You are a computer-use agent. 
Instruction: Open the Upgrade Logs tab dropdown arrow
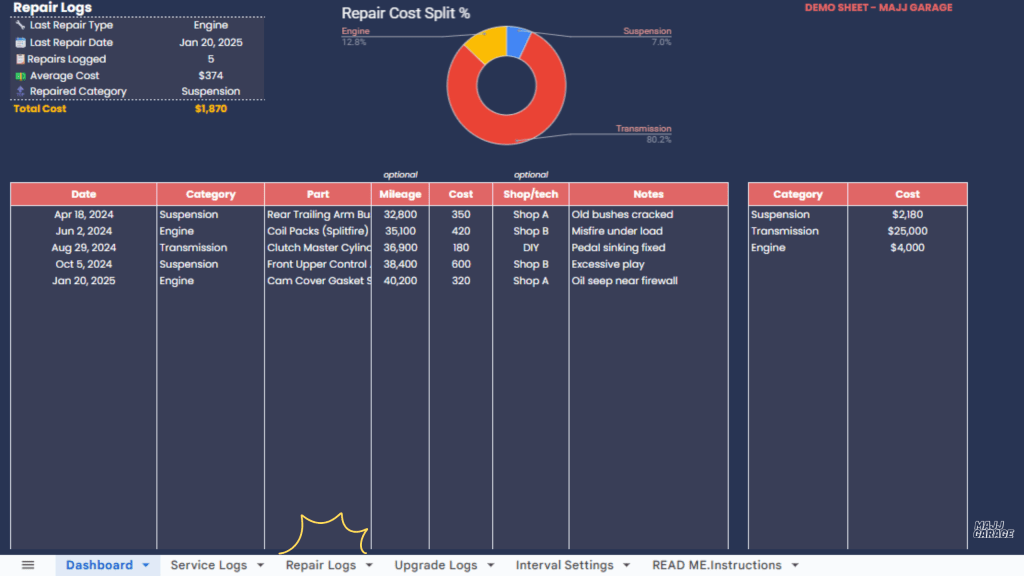click(491, 565)
